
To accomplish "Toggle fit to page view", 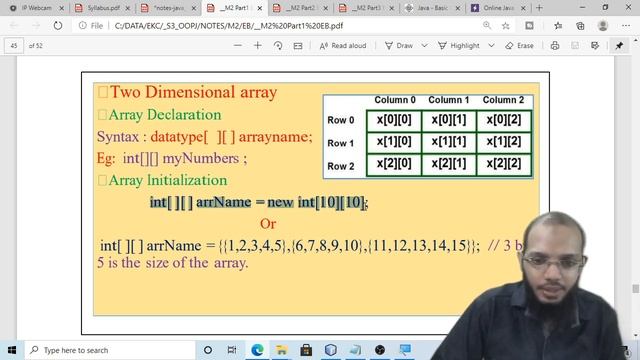I will point(298,46).
